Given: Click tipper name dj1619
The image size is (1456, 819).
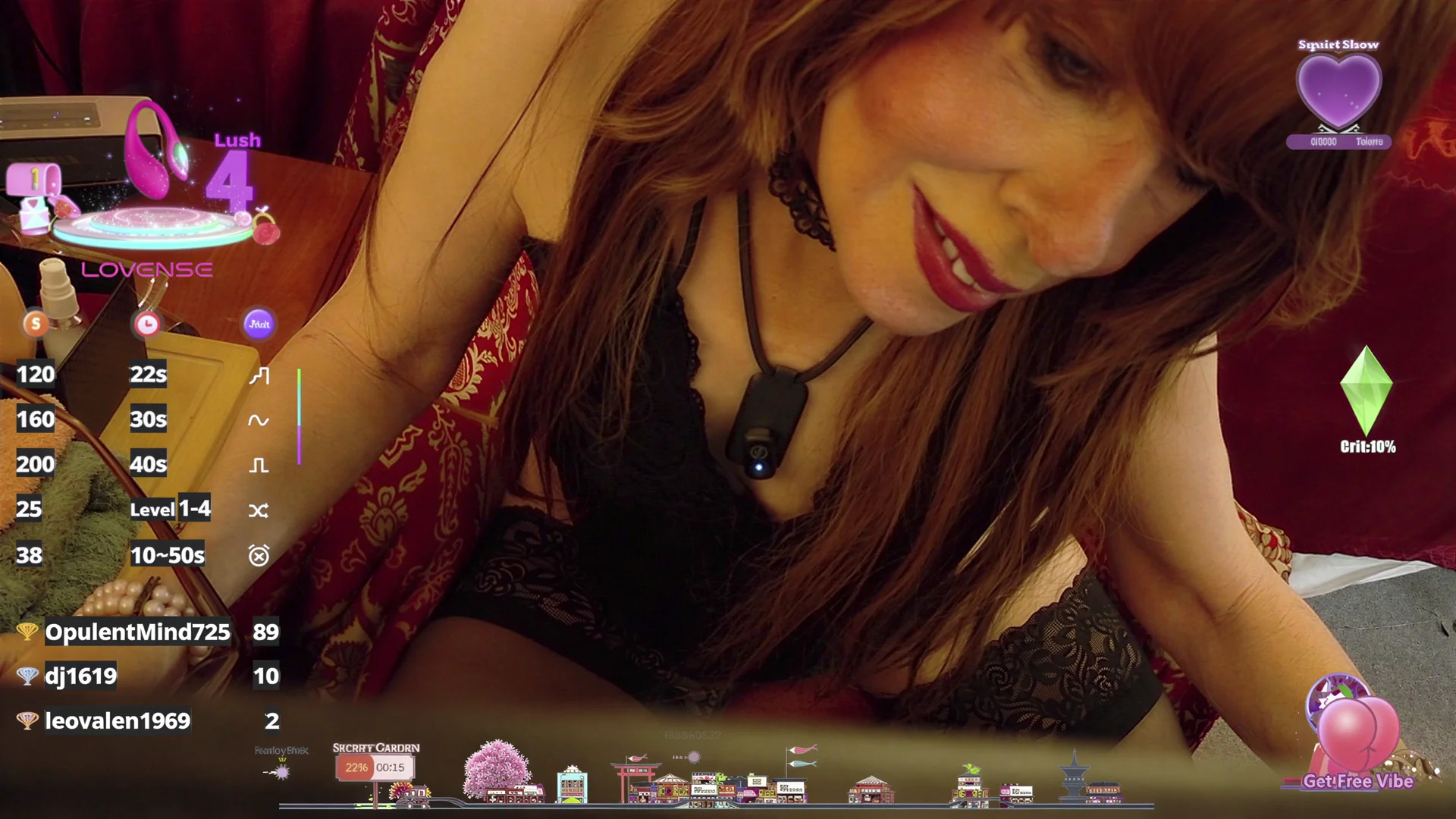Looking at the screenshot, I should point(81,676).
